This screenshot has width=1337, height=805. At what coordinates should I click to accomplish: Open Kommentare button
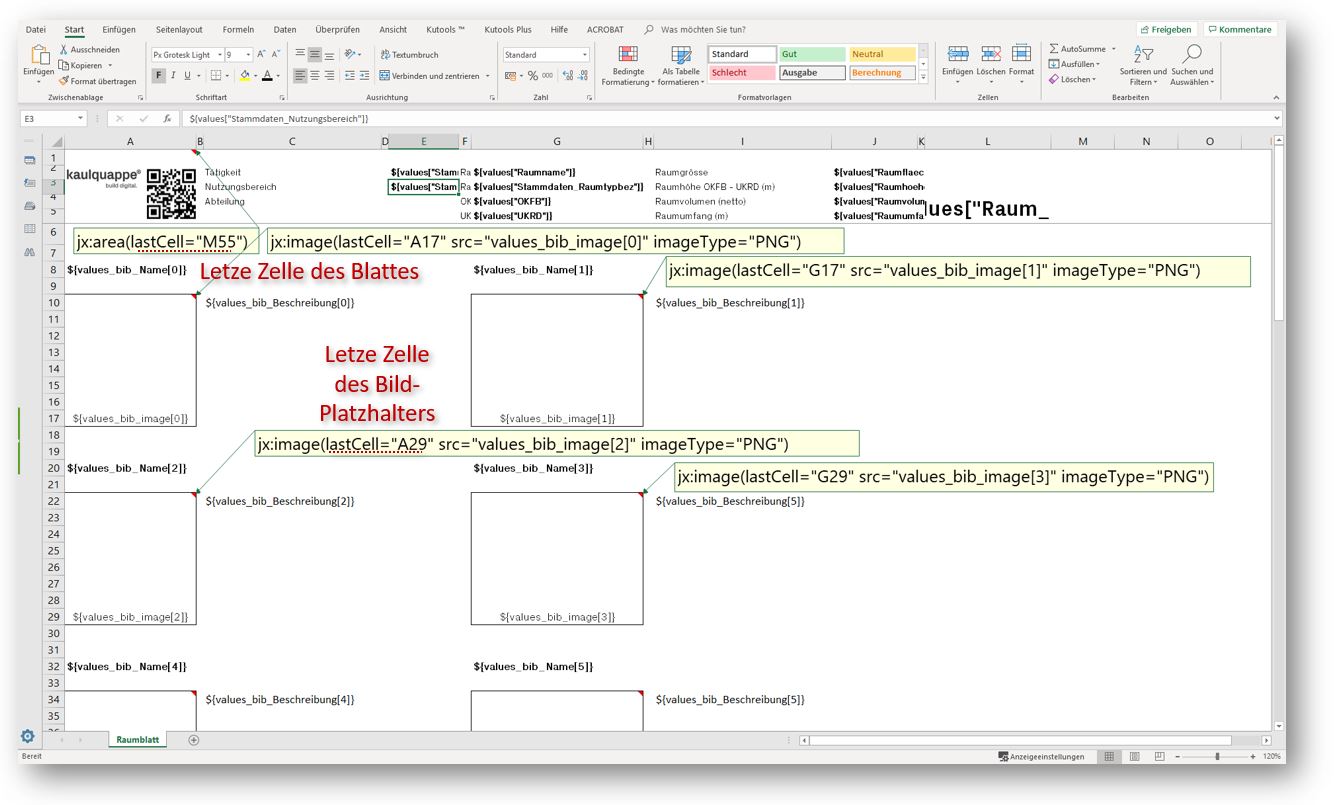click(x=1240, y=30)
